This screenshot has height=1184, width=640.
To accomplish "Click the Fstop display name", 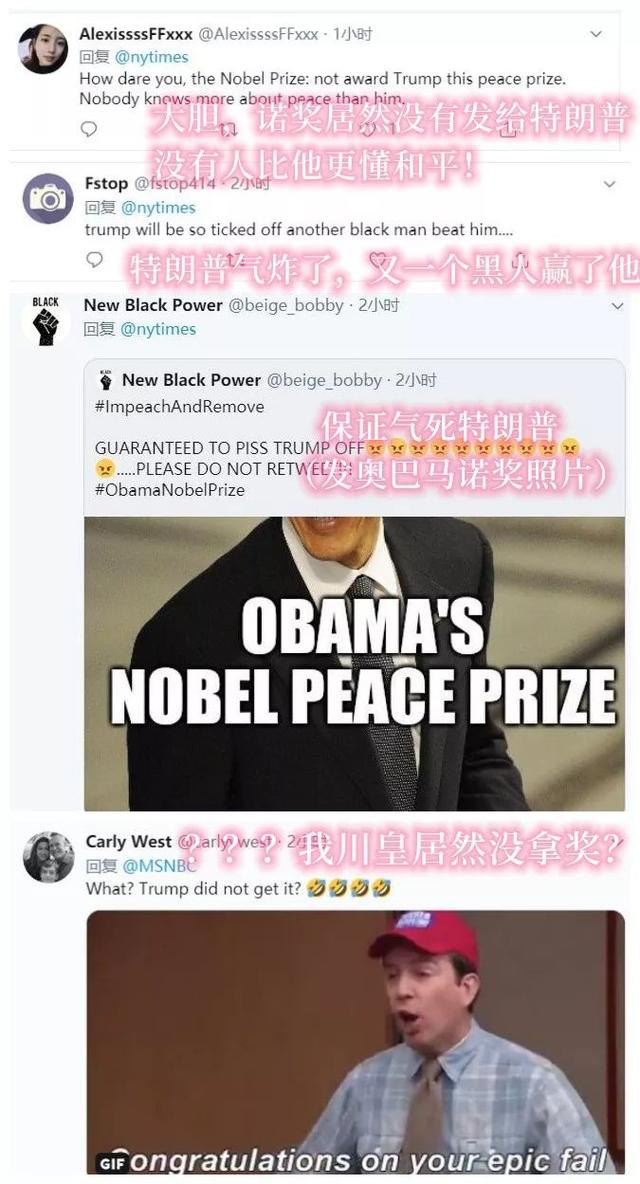I will [x=106, y=183].
